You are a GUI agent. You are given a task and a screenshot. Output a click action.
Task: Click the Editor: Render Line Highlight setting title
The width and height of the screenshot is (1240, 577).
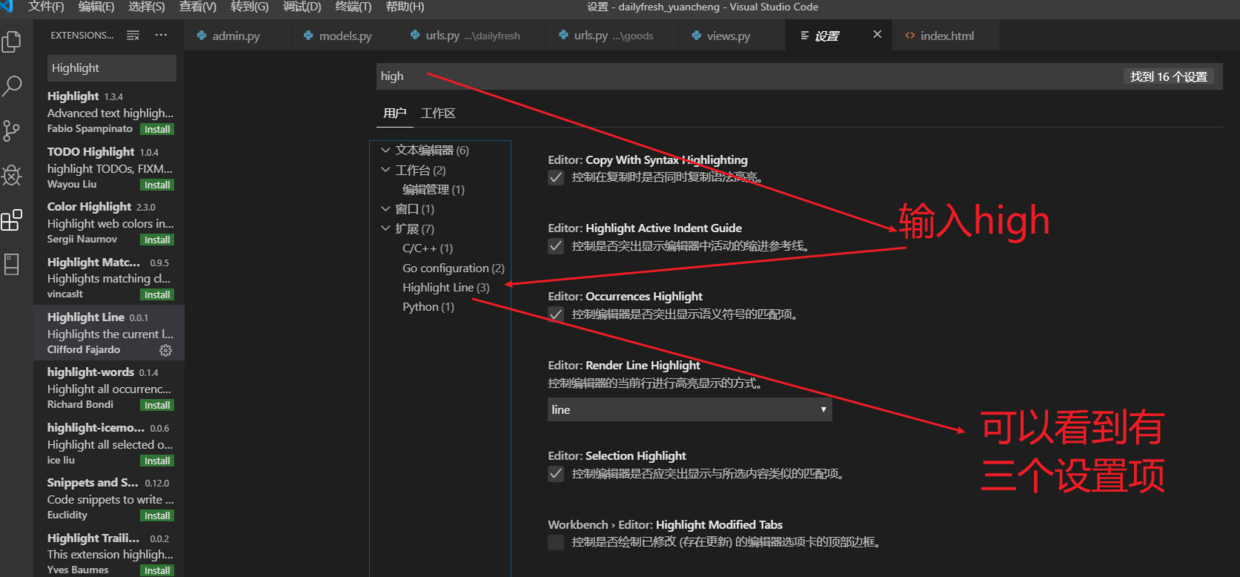coord(624,365)
